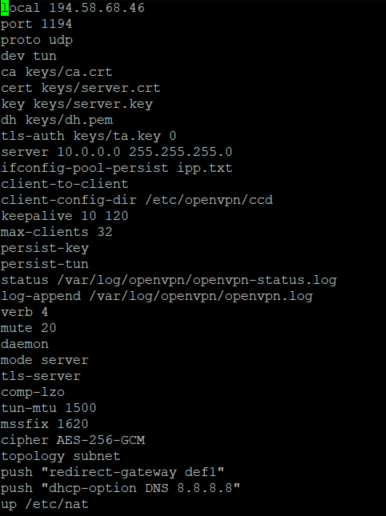
Task: Click 'ifconfig-pool-persist ipp.txt' line
Action: tap(117, 168)
